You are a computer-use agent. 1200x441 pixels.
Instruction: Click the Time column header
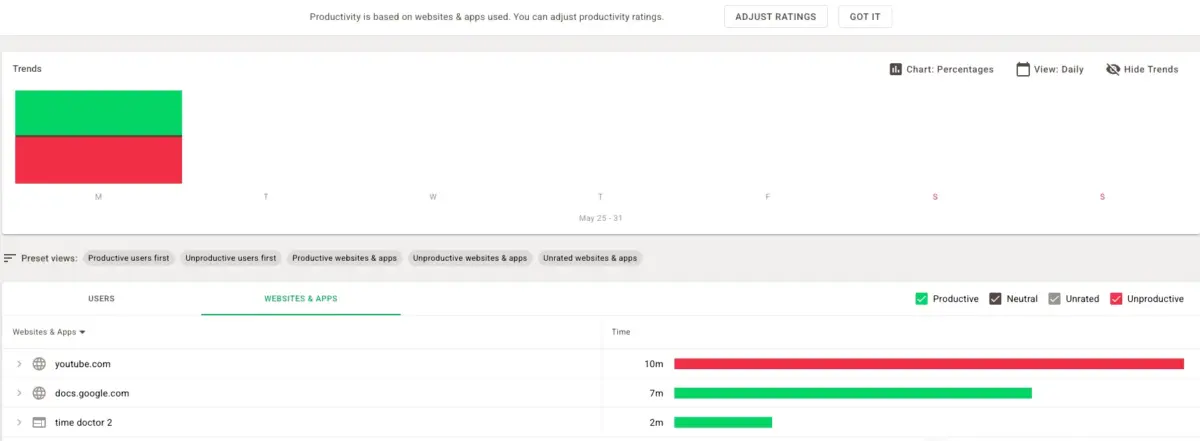pyautogui.click(x=621, y=332)
